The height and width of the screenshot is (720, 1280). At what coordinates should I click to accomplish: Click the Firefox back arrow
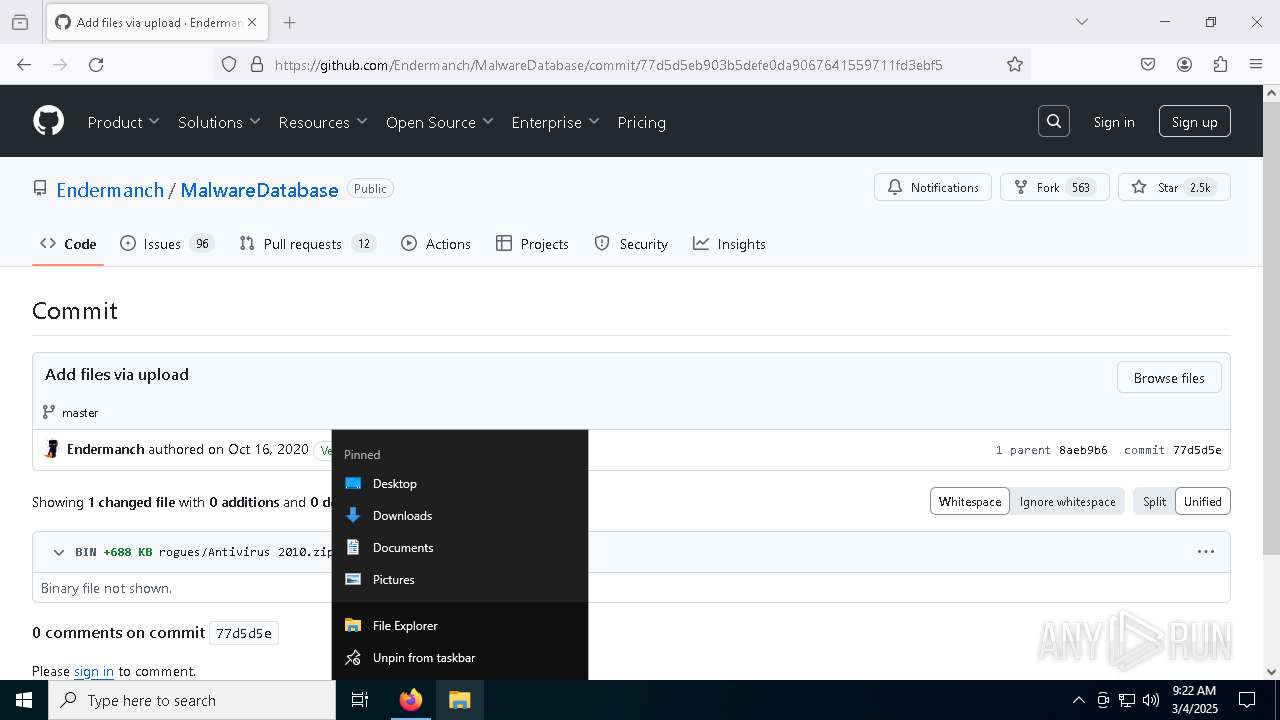point(24,64)
